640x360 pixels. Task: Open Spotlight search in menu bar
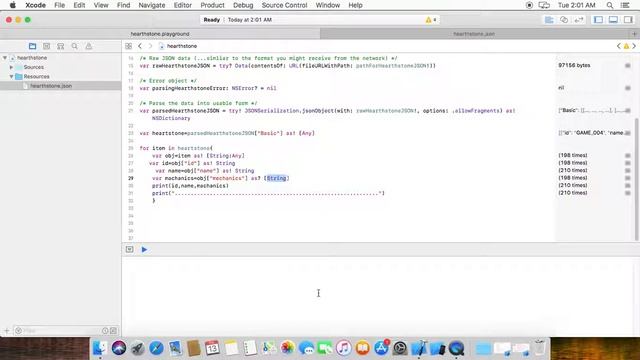click(x=609, y=5)
